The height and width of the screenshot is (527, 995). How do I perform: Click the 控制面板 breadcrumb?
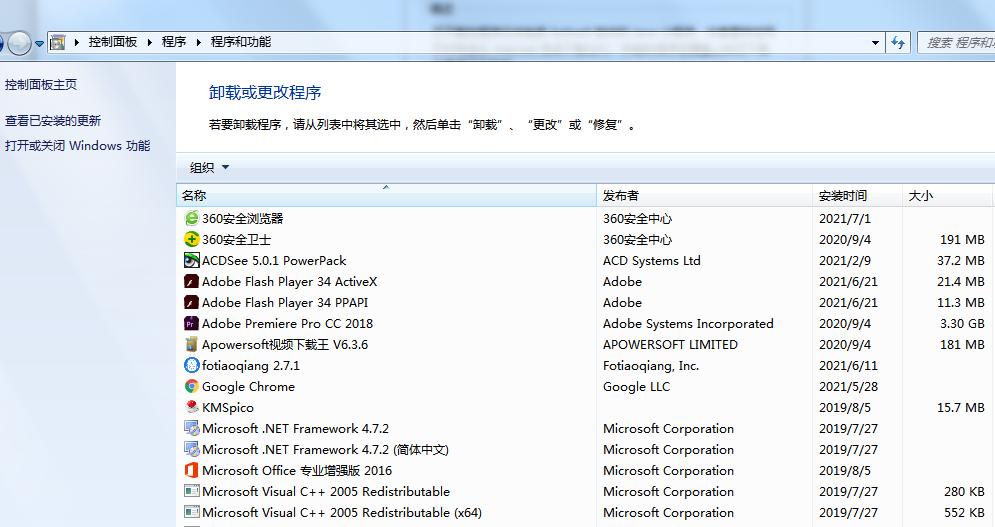[x=113, y=42]
